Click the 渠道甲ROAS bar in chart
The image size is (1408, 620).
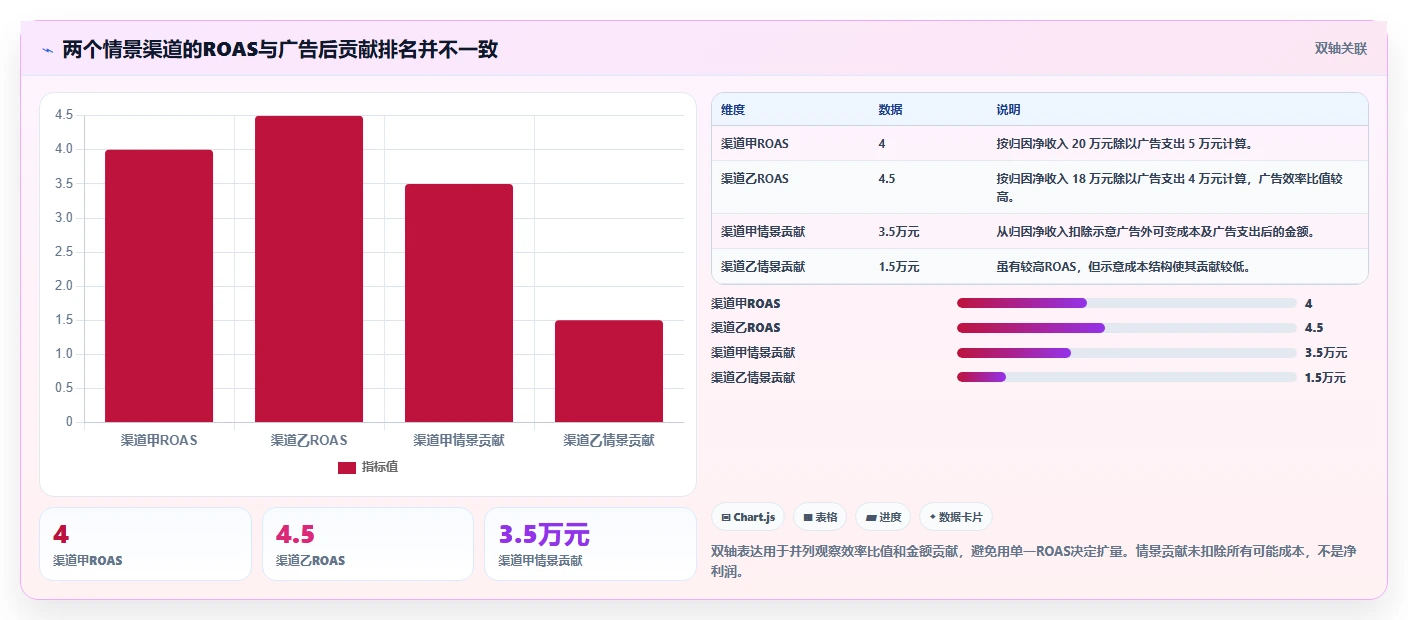pos(159,286)
